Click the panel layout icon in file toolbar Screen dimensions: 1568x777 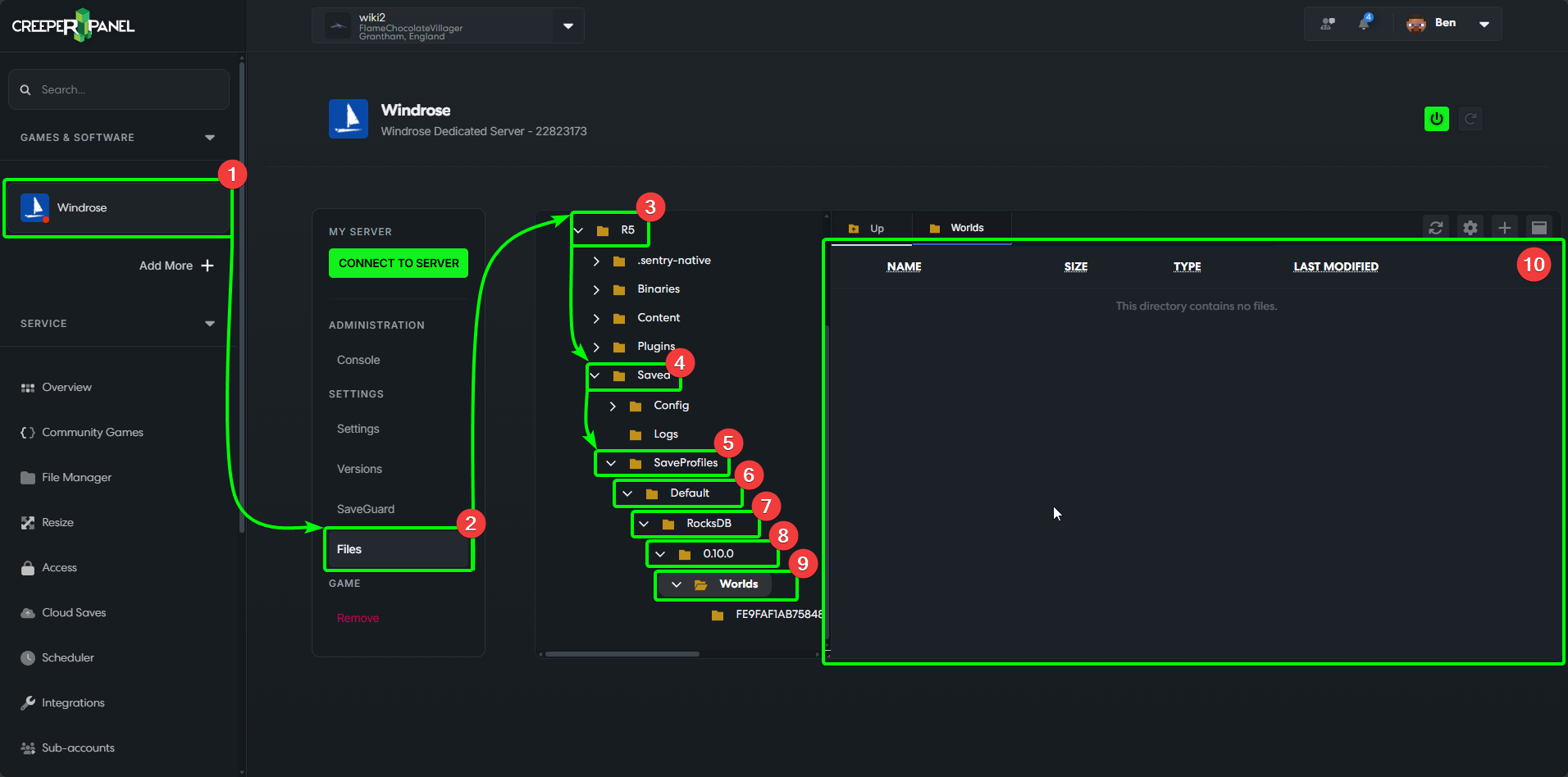coord(1538,228)
